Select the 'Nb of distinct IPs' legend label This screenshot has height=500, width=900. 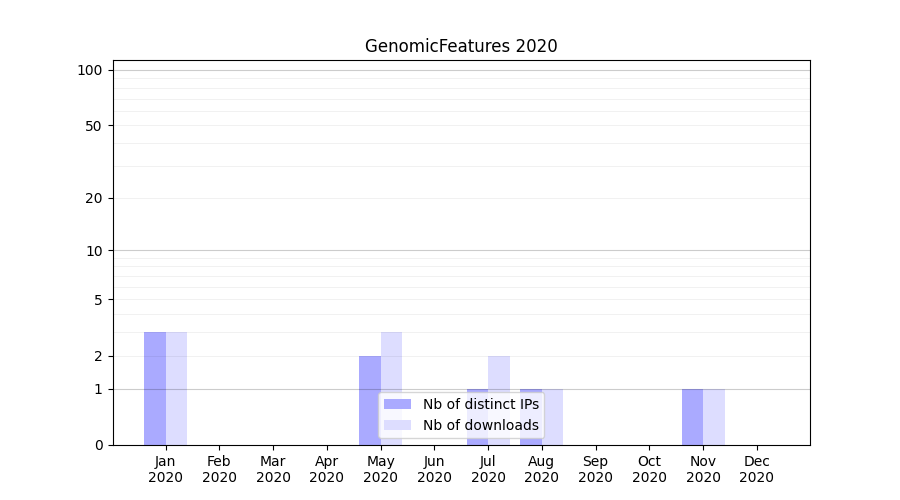point(480,404)
